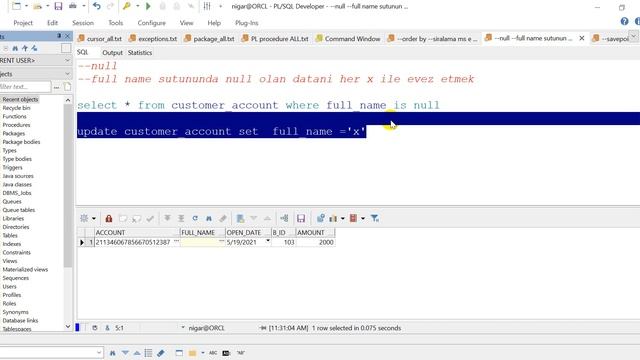
Task: Switch to the exceptions.txt tab
Action: tap(153, 39)
